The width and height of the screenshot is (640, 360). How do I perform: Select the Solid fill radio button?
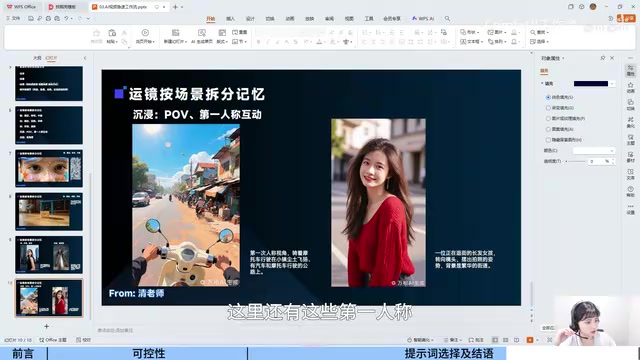(x=548, y=97)
